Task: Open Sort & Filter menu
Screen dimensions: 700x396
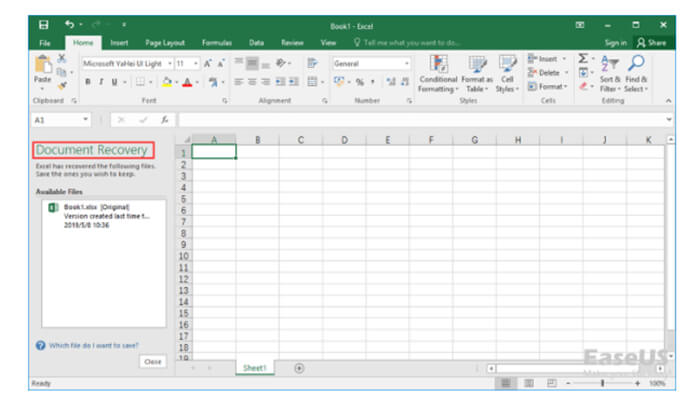Action: tap(610, 74)
